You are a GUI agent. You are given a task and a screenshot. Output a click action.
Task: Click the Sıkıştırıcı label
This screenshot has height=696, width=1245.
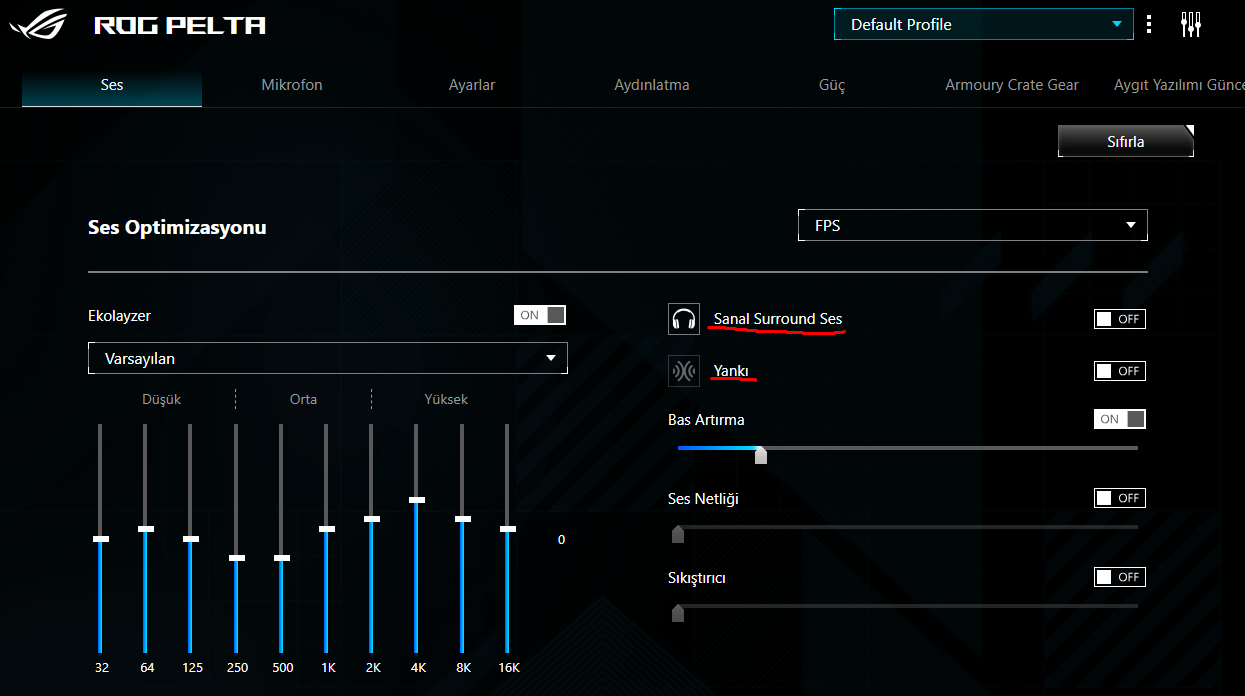point(696,577)
